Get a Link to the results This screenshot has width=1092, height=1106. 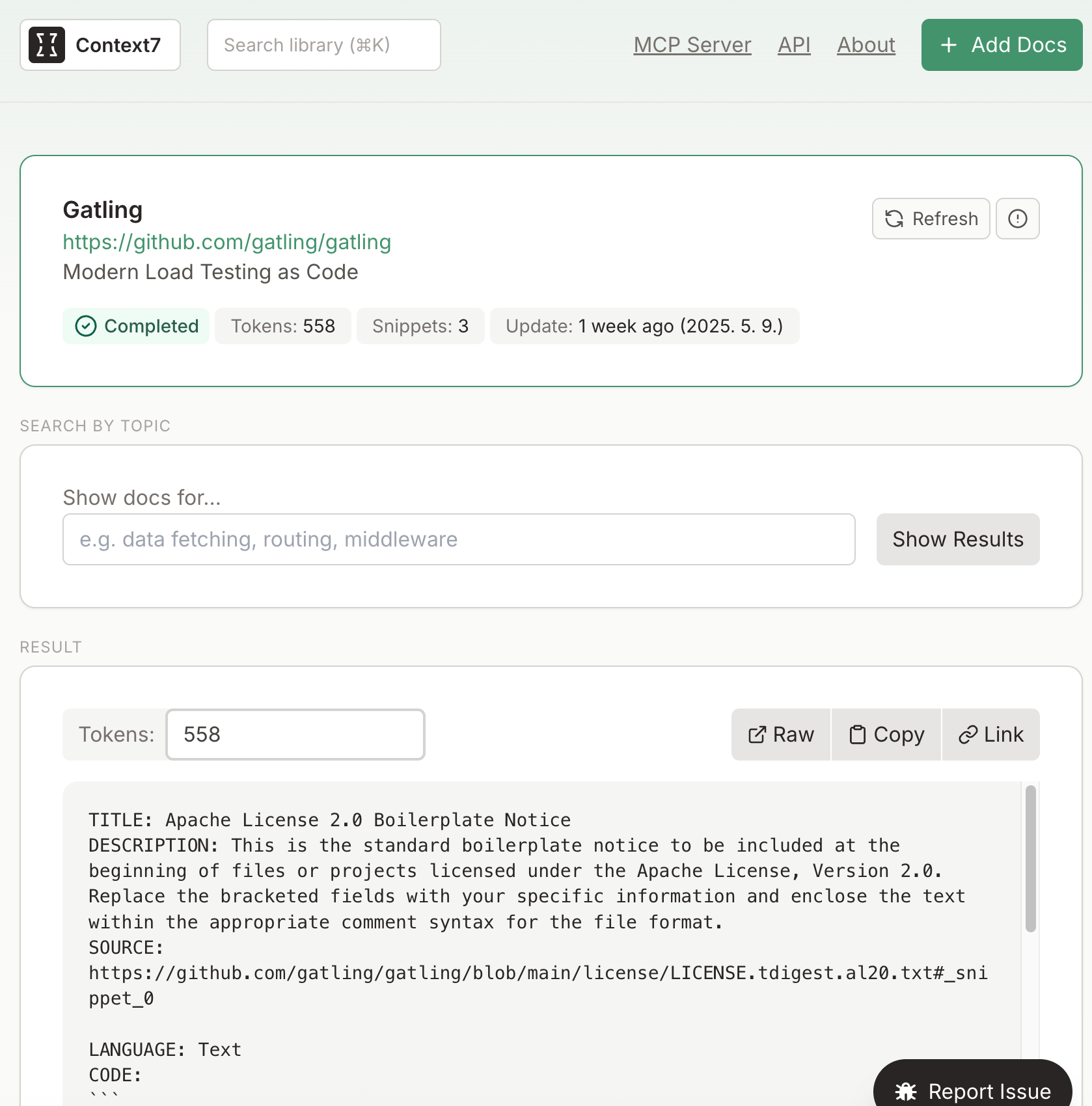[x=990, y=735]
